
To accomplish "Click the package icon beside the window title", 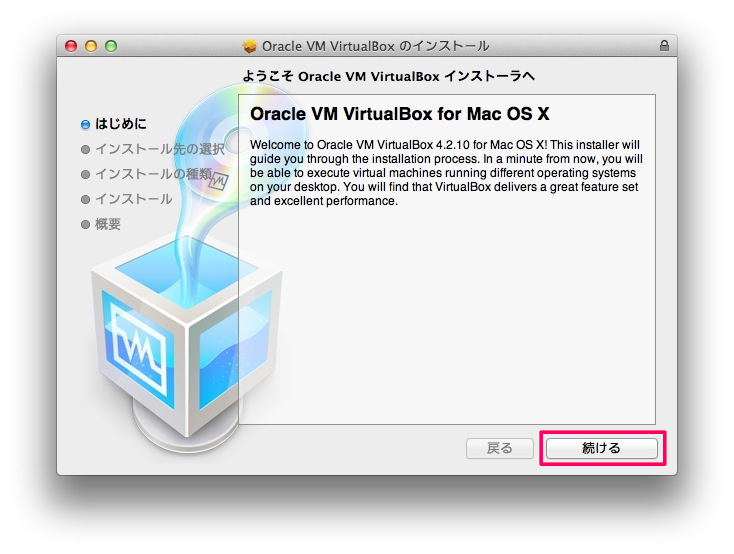I will click(250, 46).
